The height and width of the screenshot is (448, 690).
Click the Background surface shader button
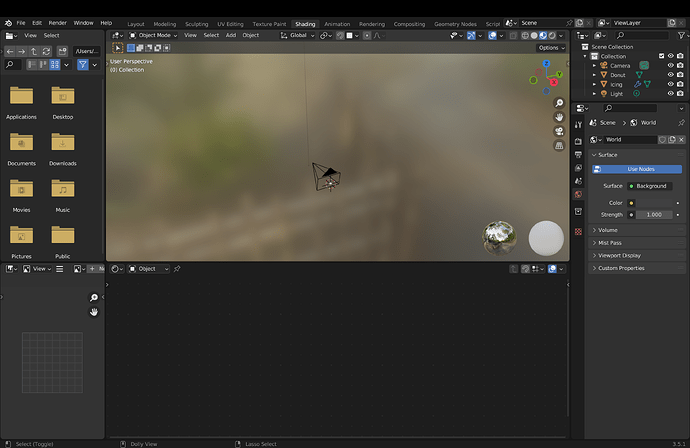click(649, 186)
